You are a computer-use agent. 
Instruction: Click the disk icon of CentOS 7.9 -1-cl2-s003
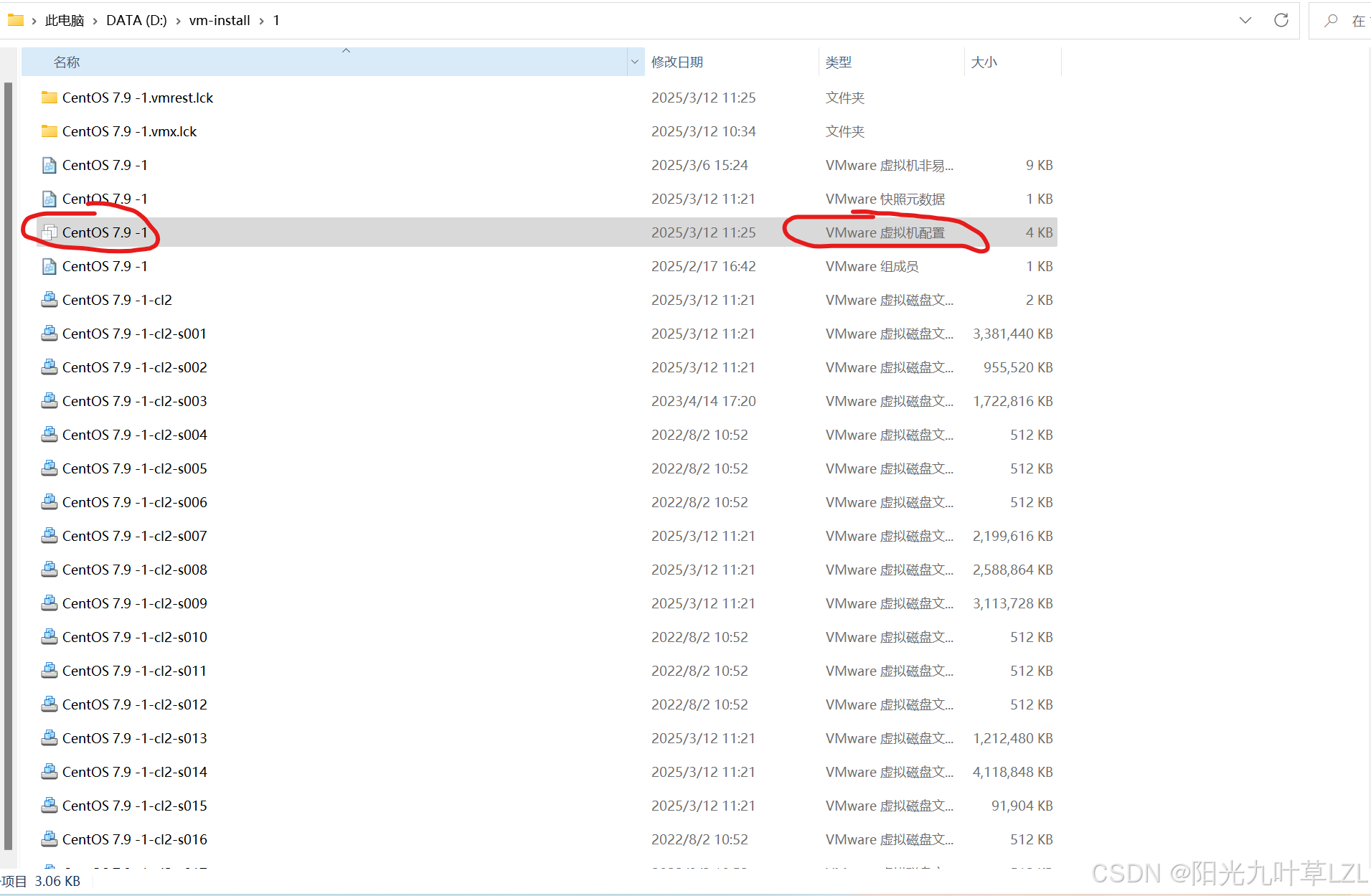click(49, 401)
